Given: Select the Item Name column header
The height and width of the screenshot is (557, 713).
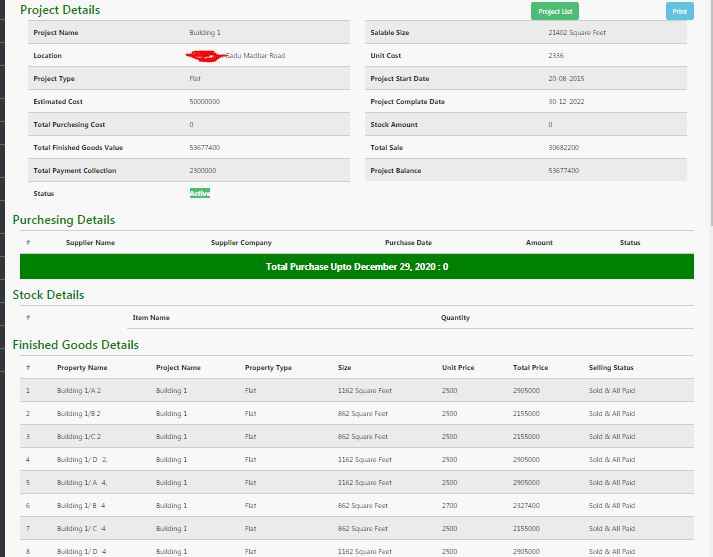Looking at the screenshot, I should [x=151, y=318].
